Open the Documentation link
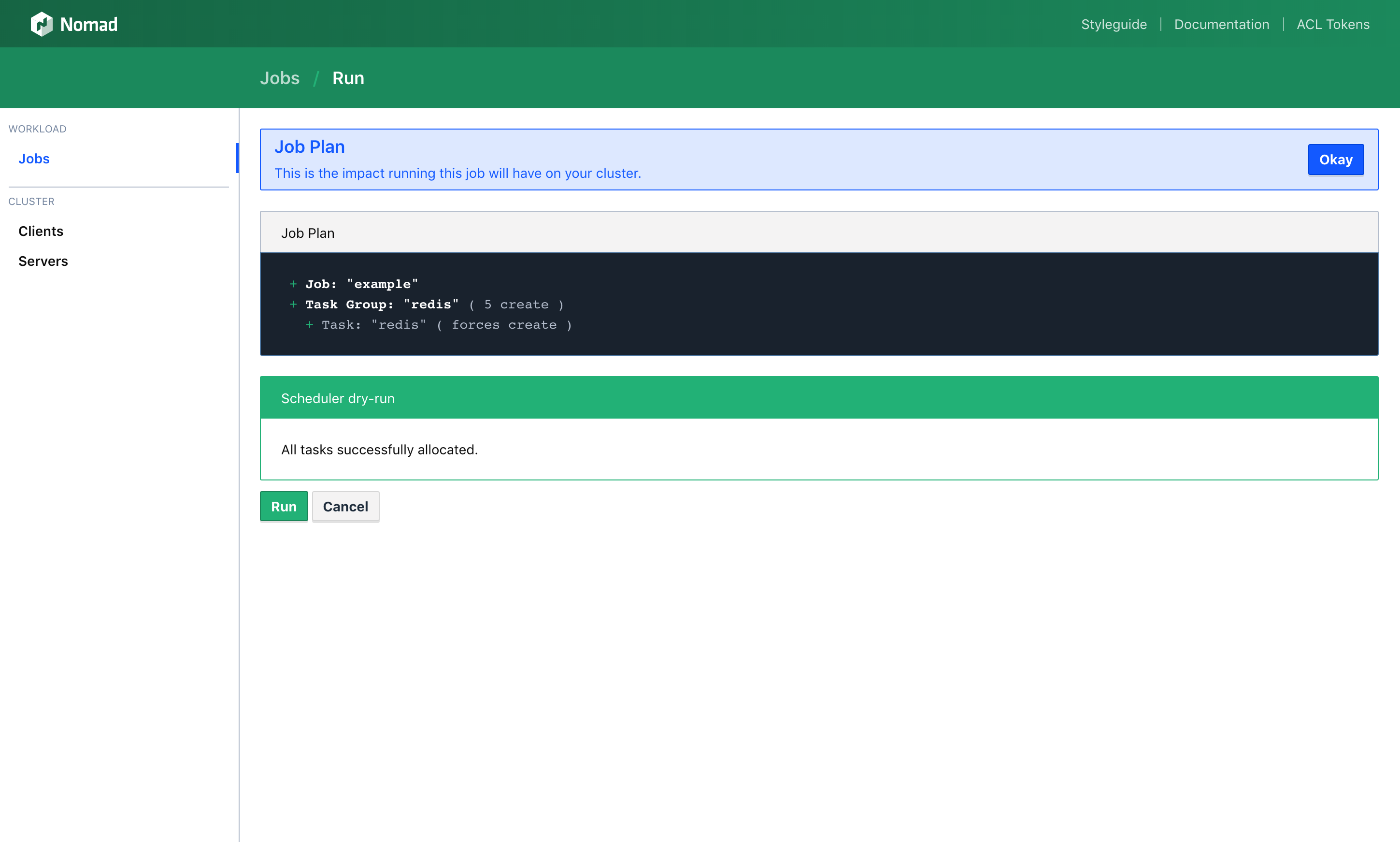The image size is (1400, 842). [x=1221, y=24]
